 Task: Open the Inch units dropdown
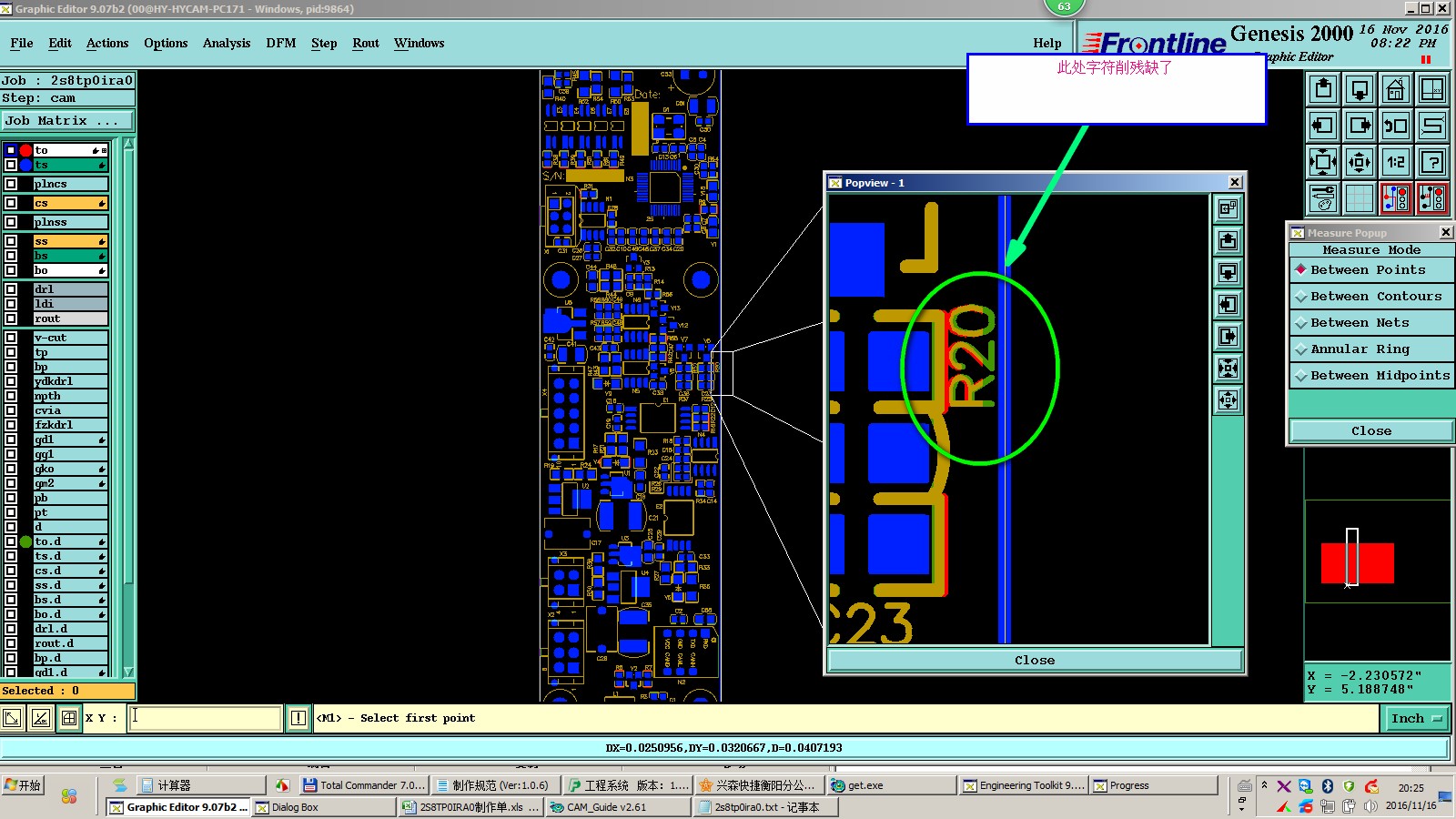pos(1416,719)
